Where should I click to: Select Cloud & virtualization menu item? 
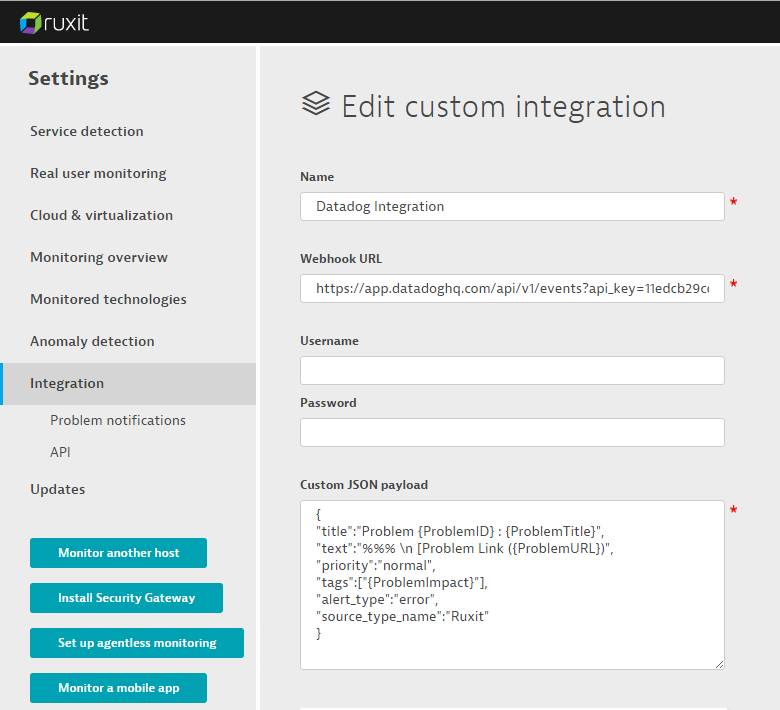[x=101, y=215]
